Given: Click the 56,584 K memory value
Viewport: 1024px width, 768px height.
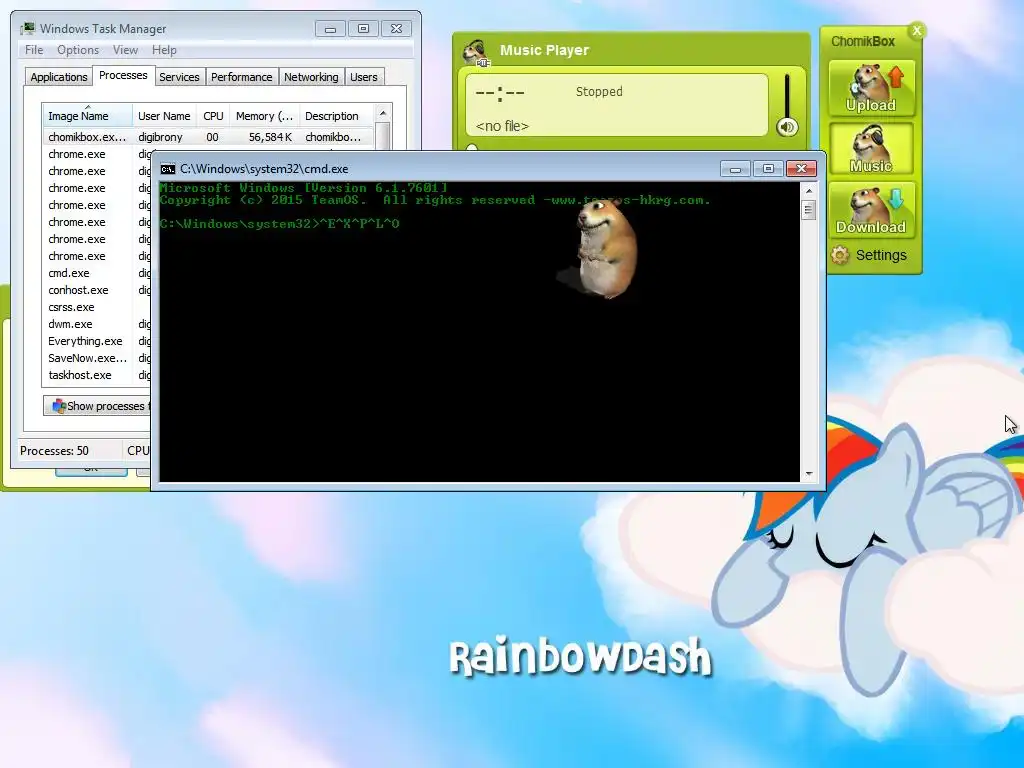Looking at the screenshot, I should click(x=270, y=137).
